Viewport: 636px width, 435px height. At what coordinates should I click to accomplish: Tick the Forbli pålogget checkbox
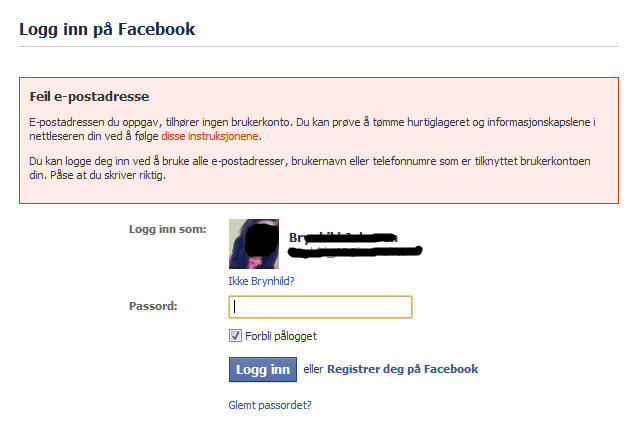point(235,336)
